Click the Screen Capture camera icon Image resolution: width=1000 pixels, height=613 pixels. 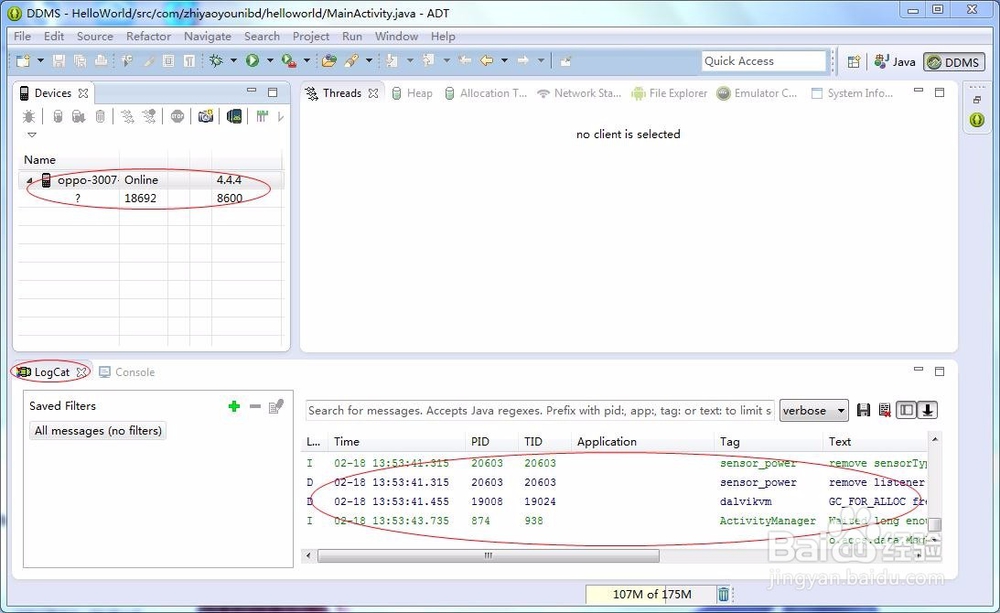205,117
